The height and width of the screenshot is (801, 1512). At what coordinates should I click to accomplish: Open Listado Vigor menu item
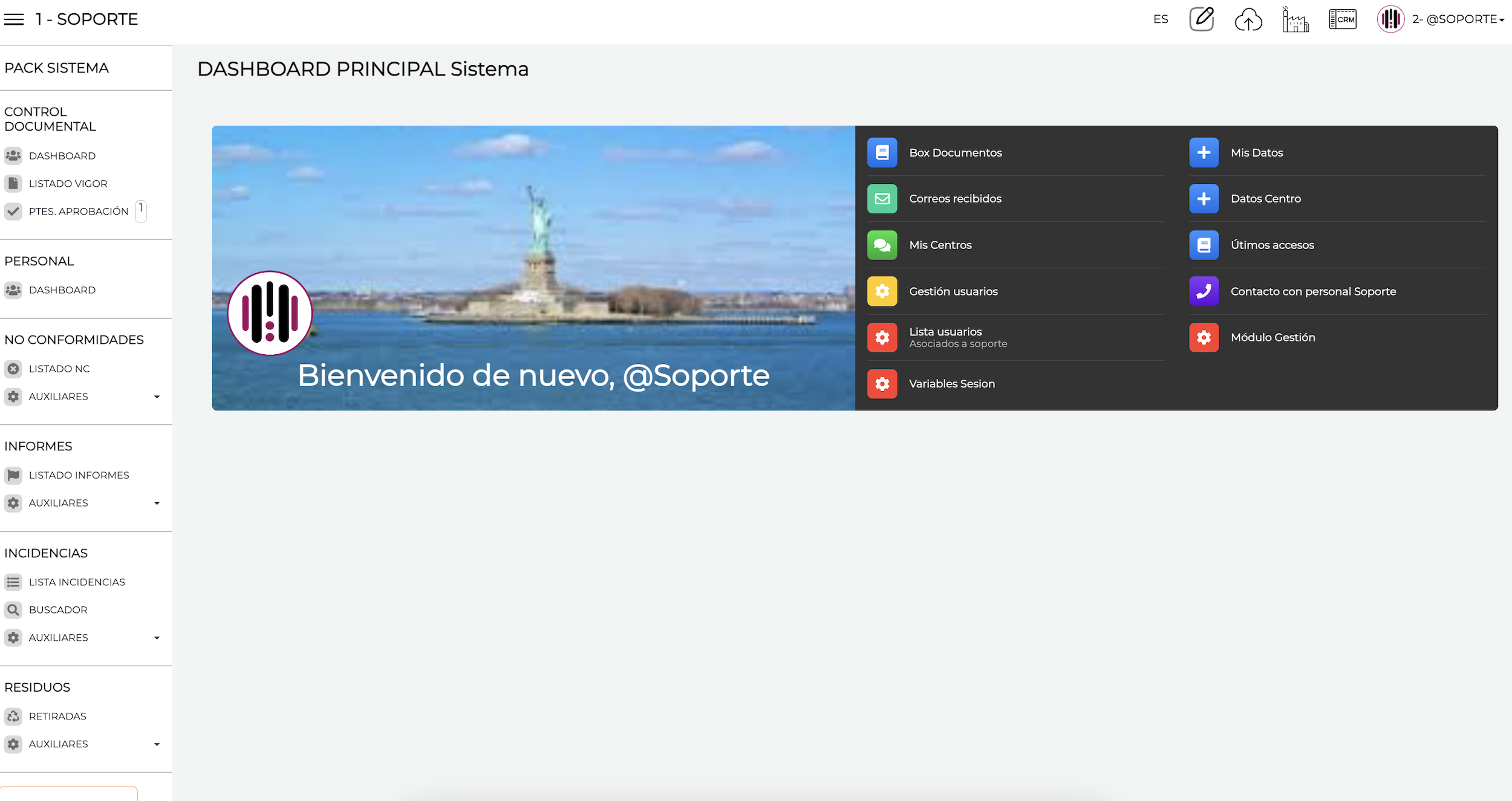tap(68, 184)
